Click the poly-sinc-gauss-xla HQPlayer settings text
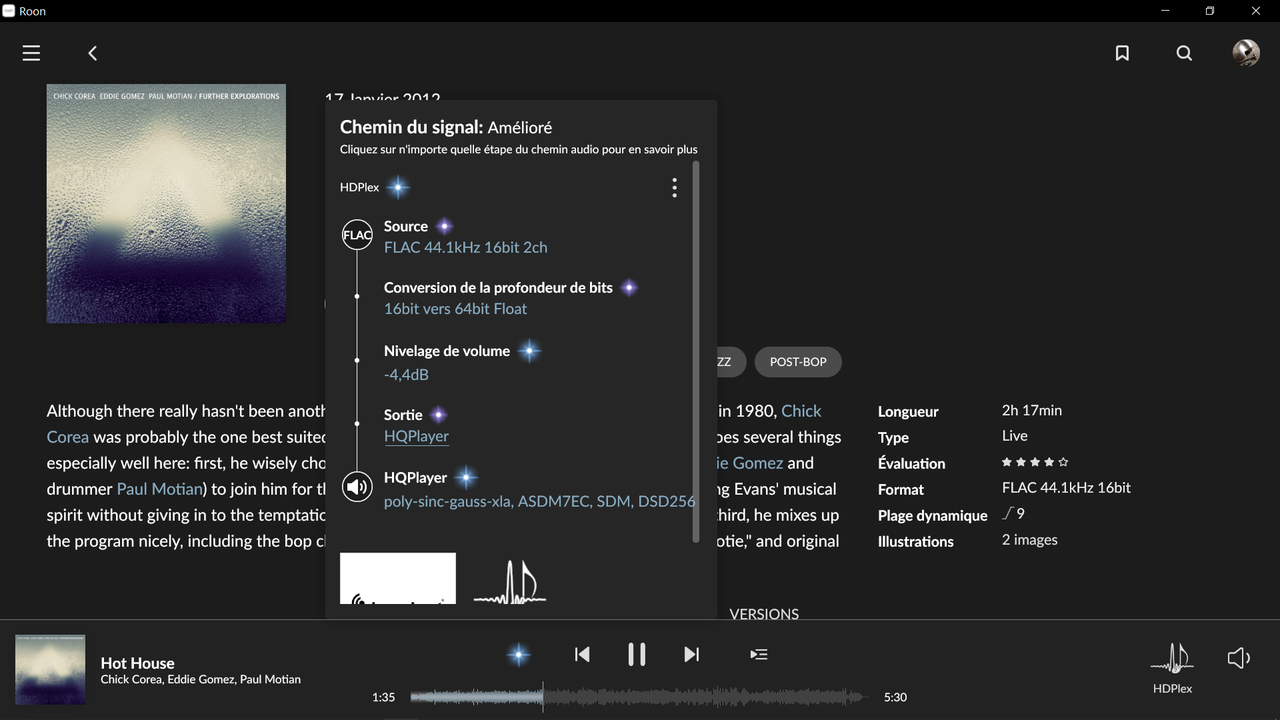Screen dimensions: 1280x720 pyautogui.click(x=539, y=501)
